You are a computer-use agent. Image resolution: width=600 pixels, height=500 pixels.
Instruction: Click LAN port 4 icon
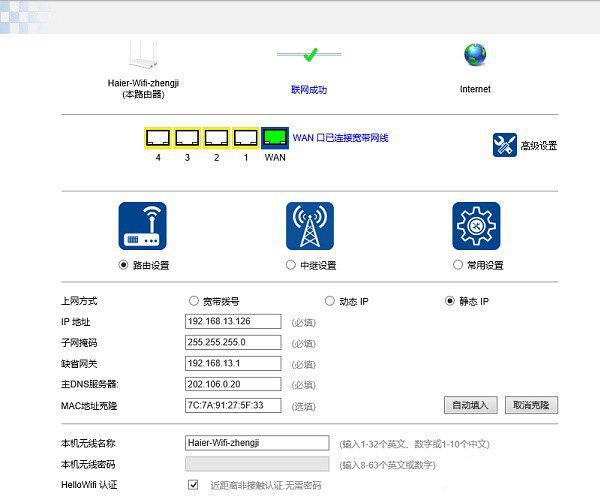click(158, 138)
